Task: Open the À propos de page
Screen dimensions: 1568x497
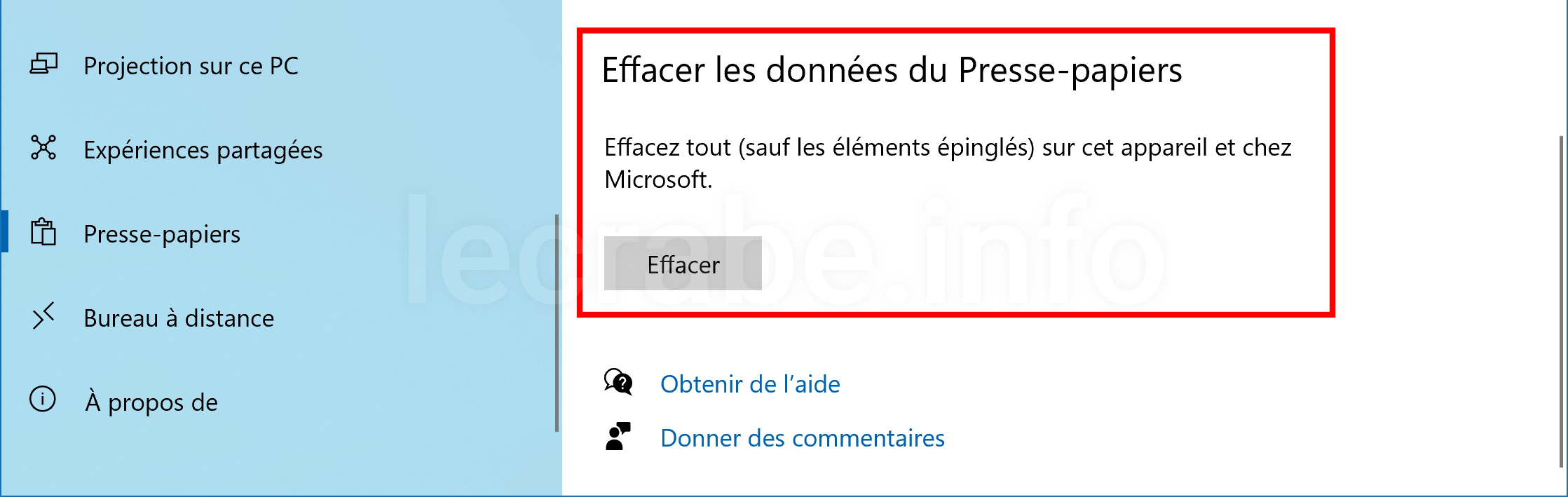Action: click(151, 402)
